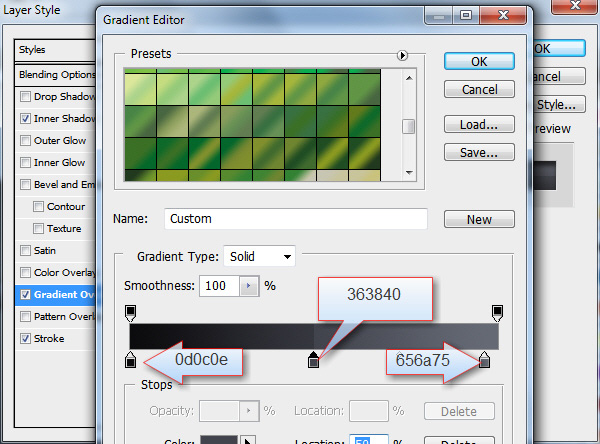
Task: Select the right black opacity stop
Action: click(x=497, y=313)
